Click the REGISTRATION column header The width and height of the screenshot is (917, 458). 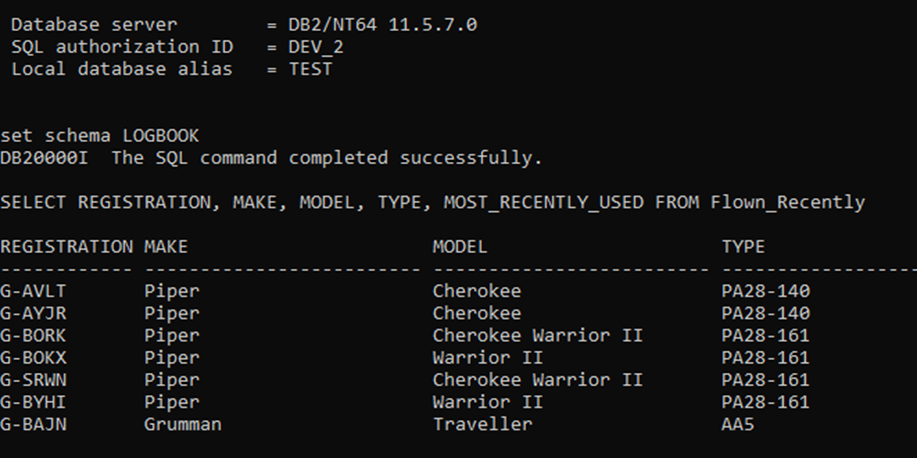(66, 246)
